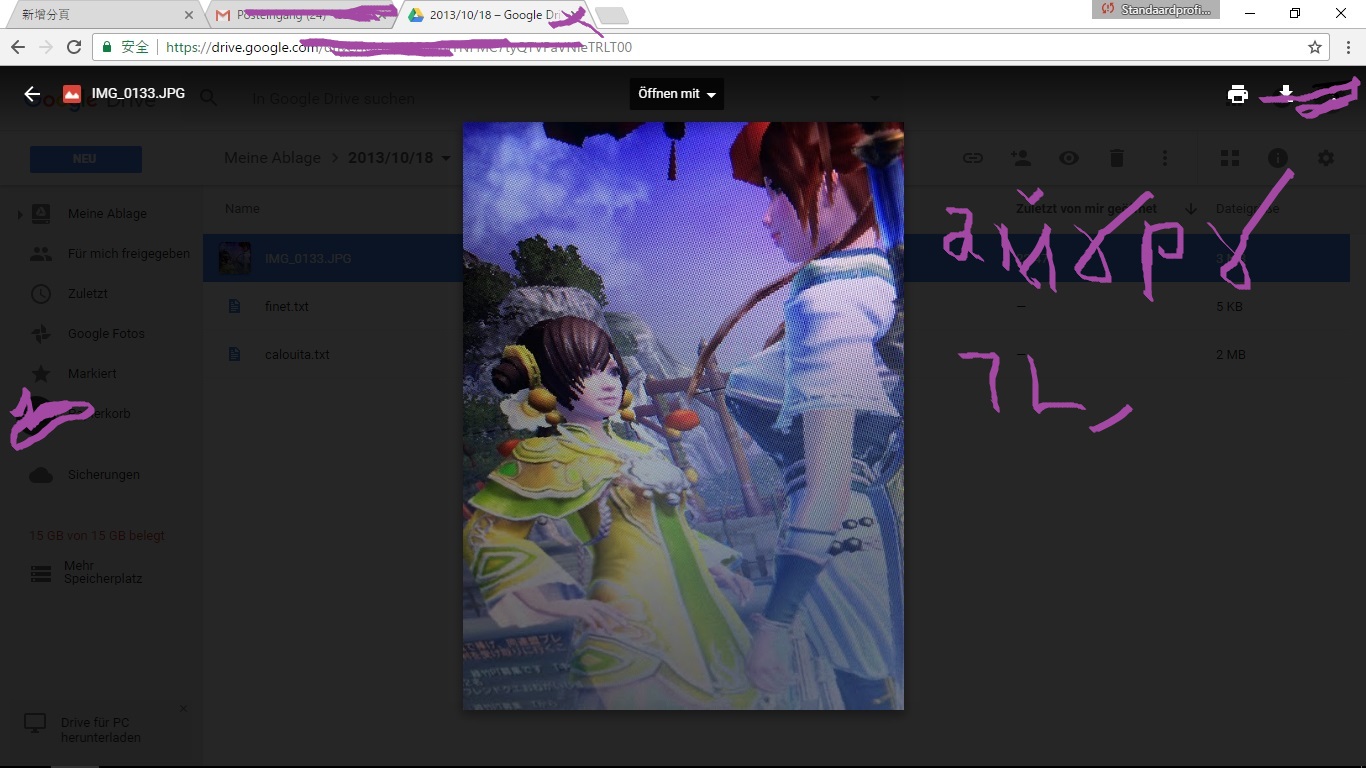
Task: Click '15 GB von 15 GB belegt' text
Action: (x=97, y=536)
